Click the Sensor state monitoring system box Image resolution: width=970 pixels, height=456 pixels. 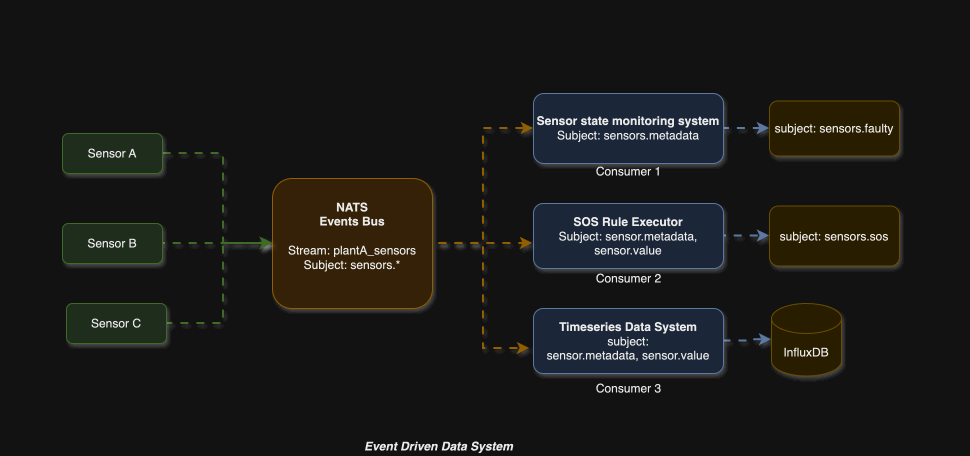(x=628, y=128)
